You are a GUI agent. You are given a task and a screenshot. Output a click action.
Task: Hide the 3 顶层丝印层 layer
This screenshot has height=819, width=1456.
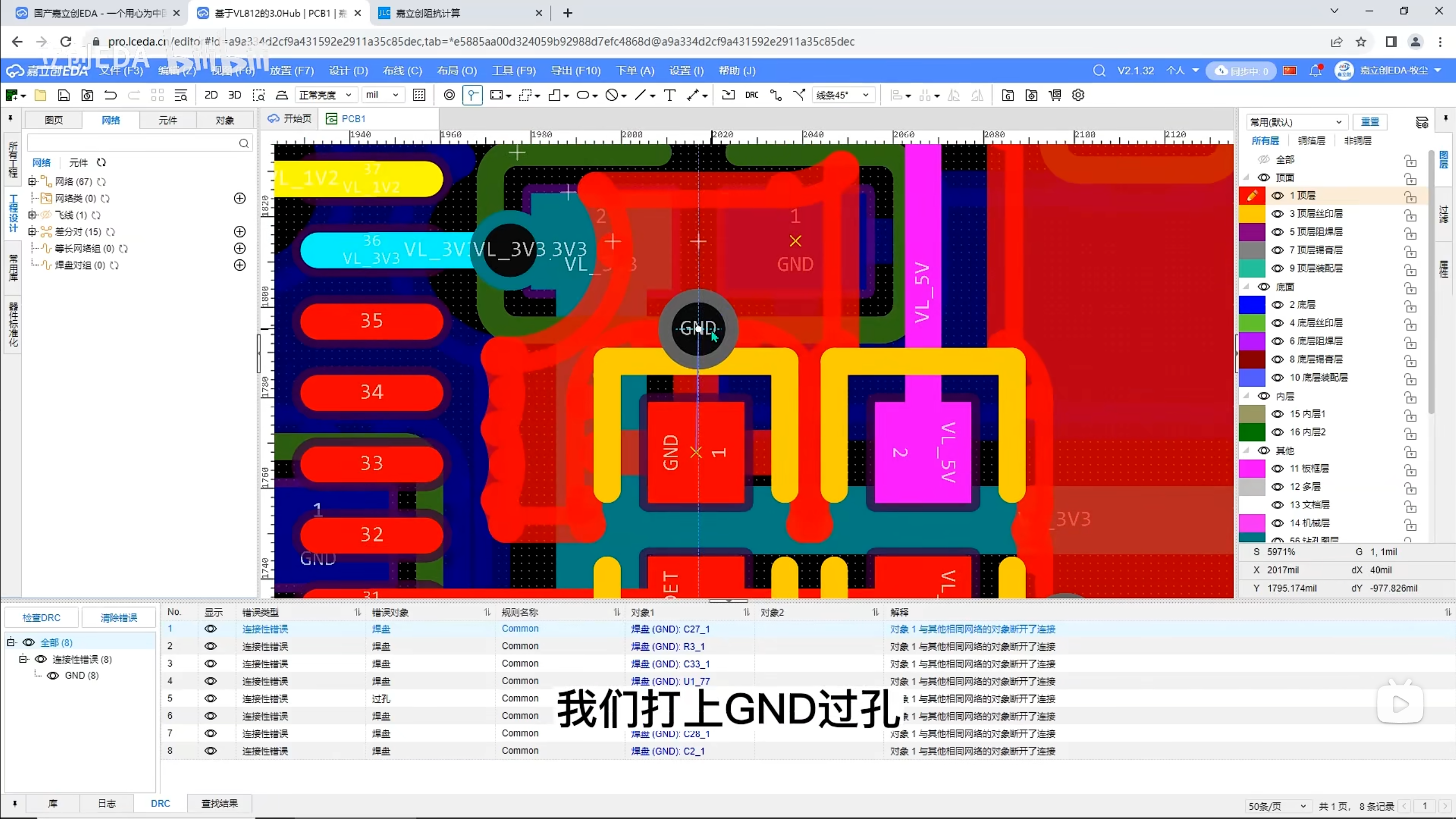(x=1277, y=214)
